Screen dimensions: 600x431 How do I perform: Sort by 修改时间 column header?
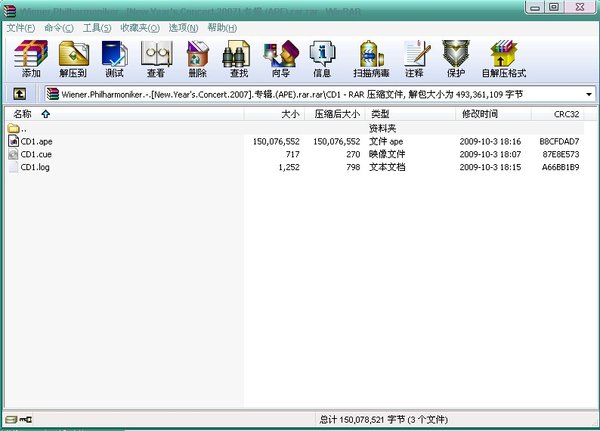pos(493,114)
